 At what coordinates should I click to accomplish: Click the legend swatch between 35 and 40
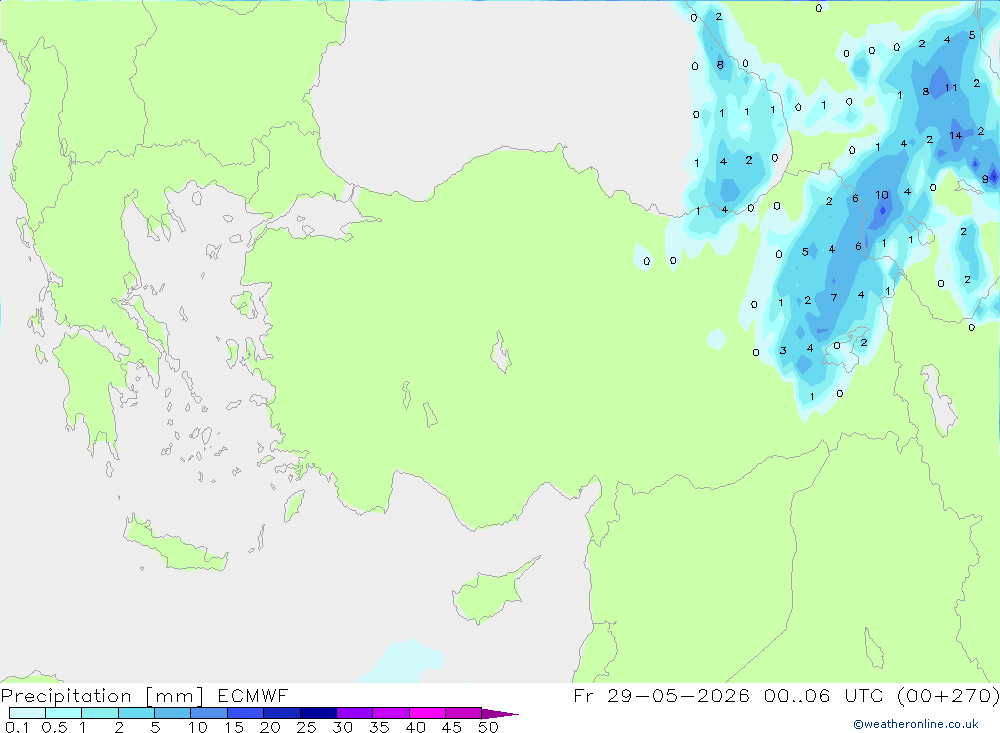click(391, 713)
